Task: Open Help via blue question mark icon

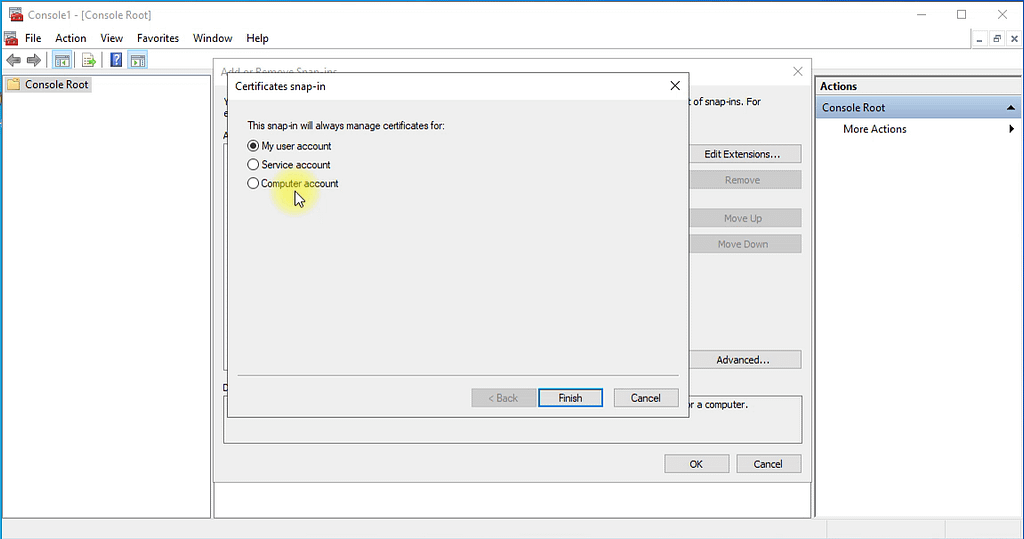Action: [116, 61]
